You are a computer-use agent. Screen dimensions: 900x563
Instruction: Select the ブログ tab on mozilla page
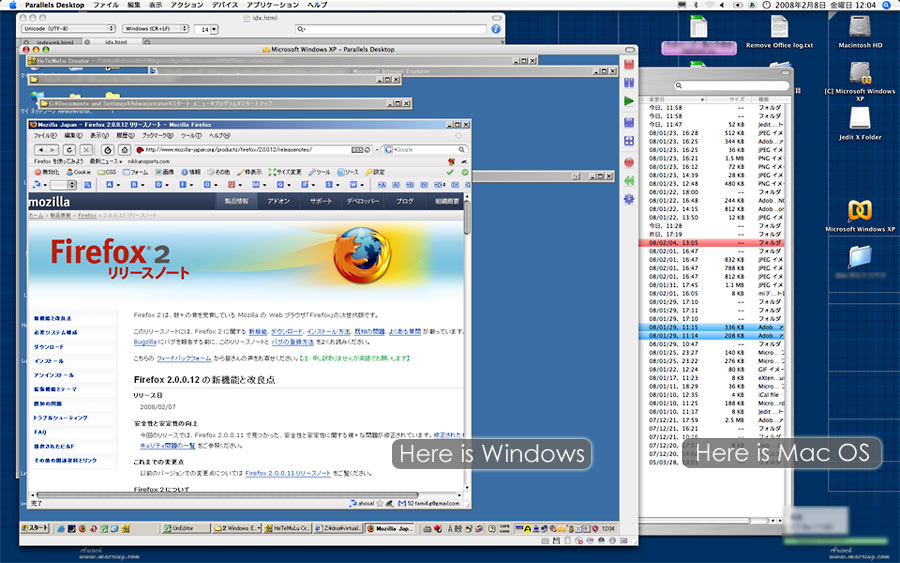(x=405, y=201)
